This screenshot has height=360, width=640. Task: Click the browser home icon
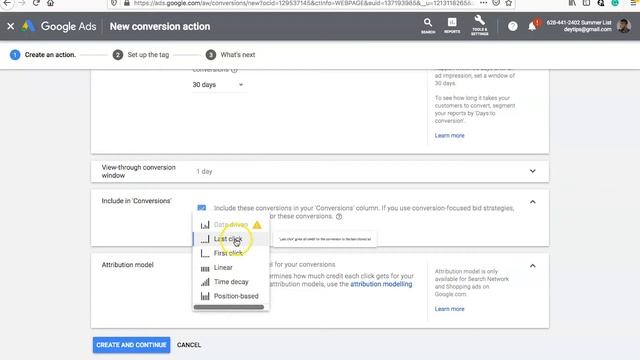(50, 3)
